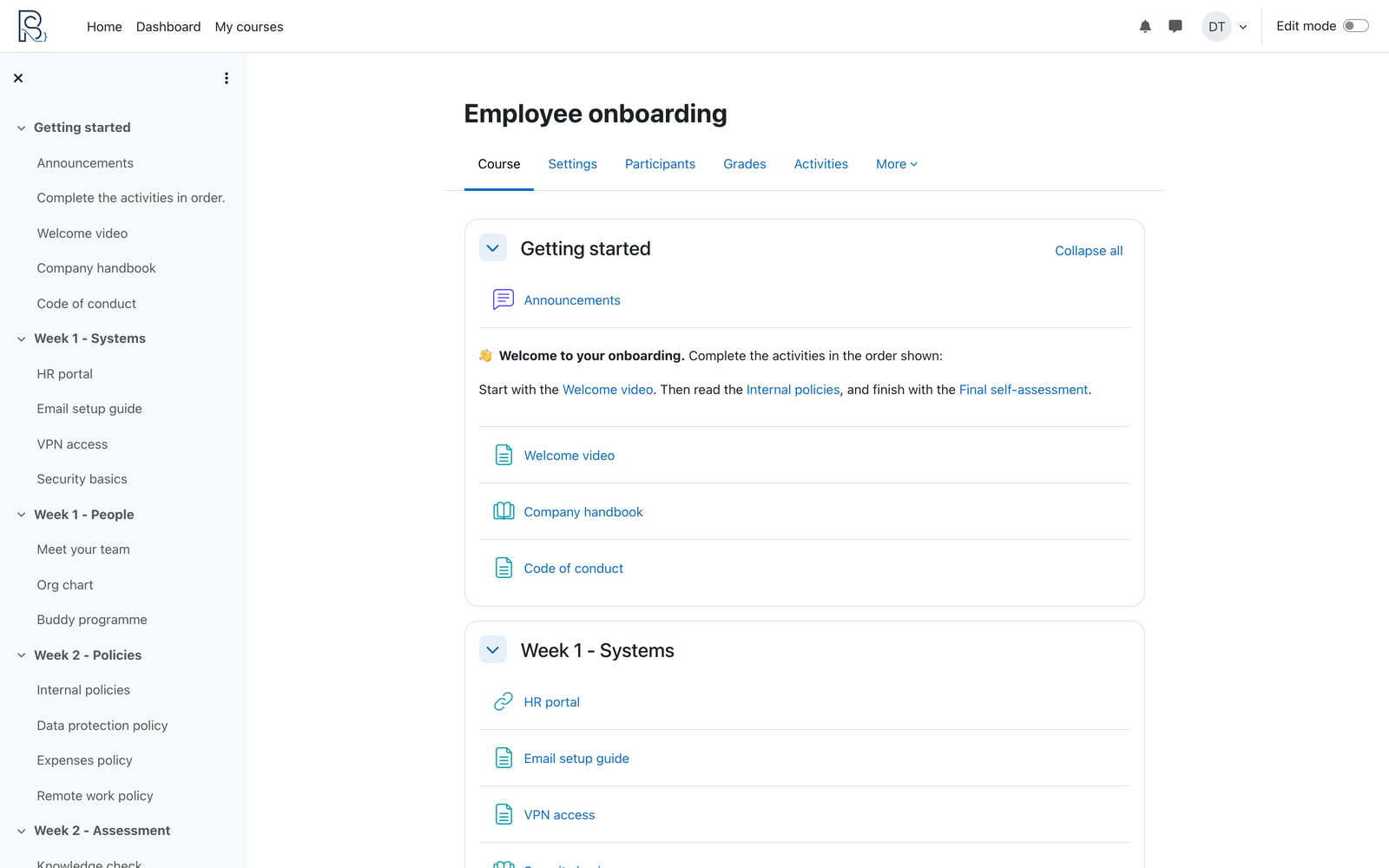
Task: Toggle Edit mode switch
Action: point(1356,26)
